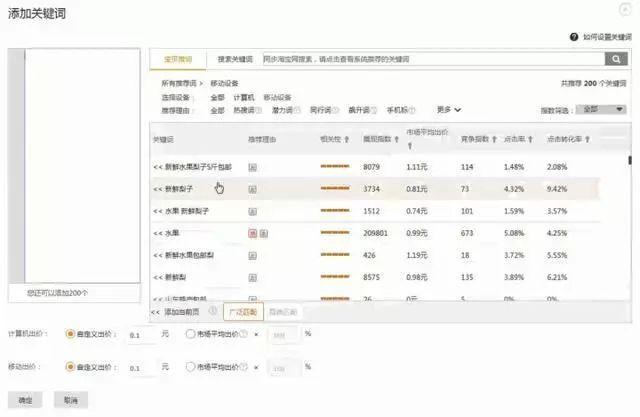The width and height of the screenshot is (640, 417).
Task: Filter 推荐理由 by 全部
Action: pyautogui.click(x=218, y=110)
